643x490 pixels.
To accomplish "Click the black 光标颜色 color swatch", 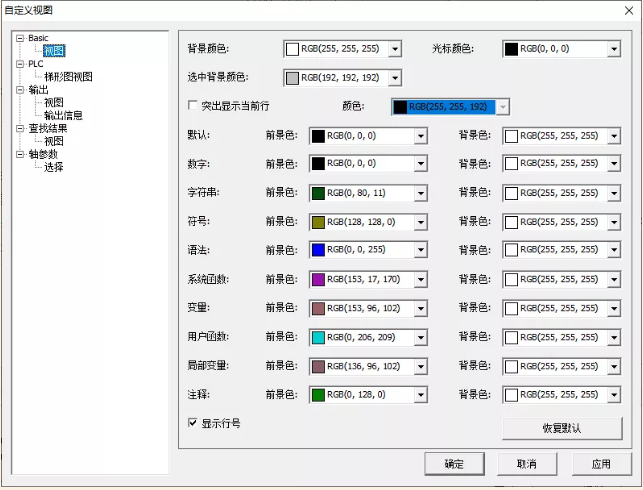I will (511, 49).
